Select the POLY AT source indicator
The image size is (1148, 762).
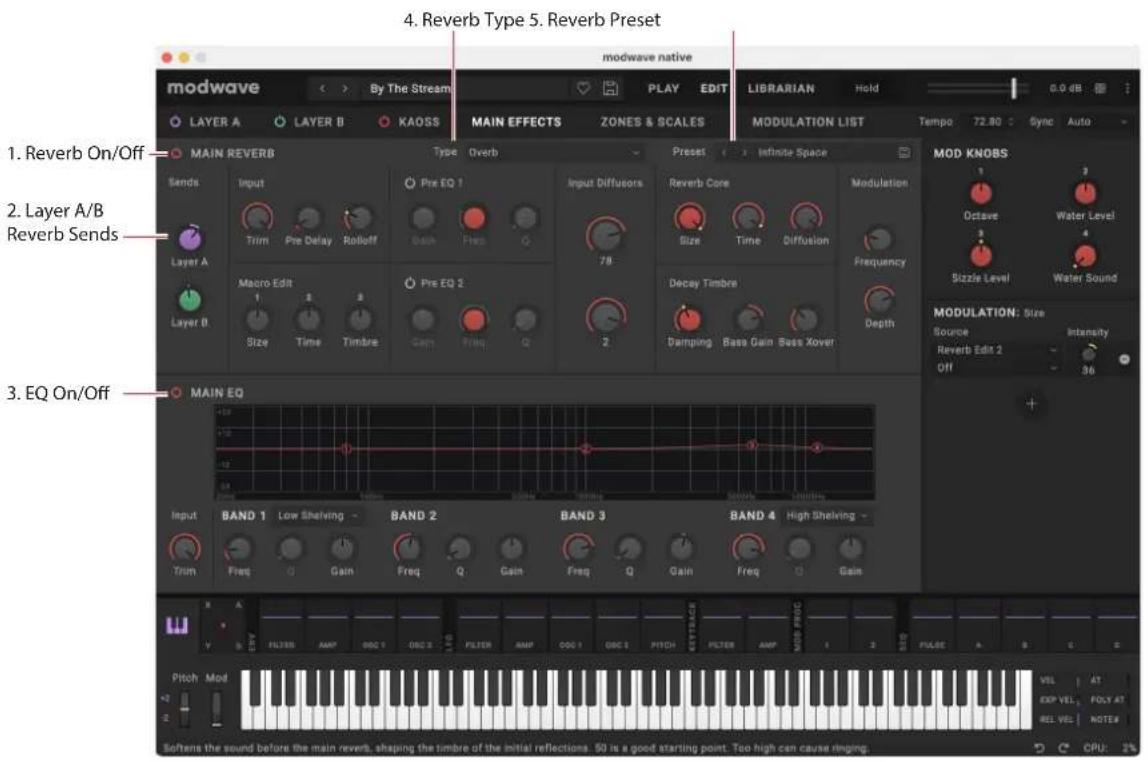click(x=1108, y=700)
